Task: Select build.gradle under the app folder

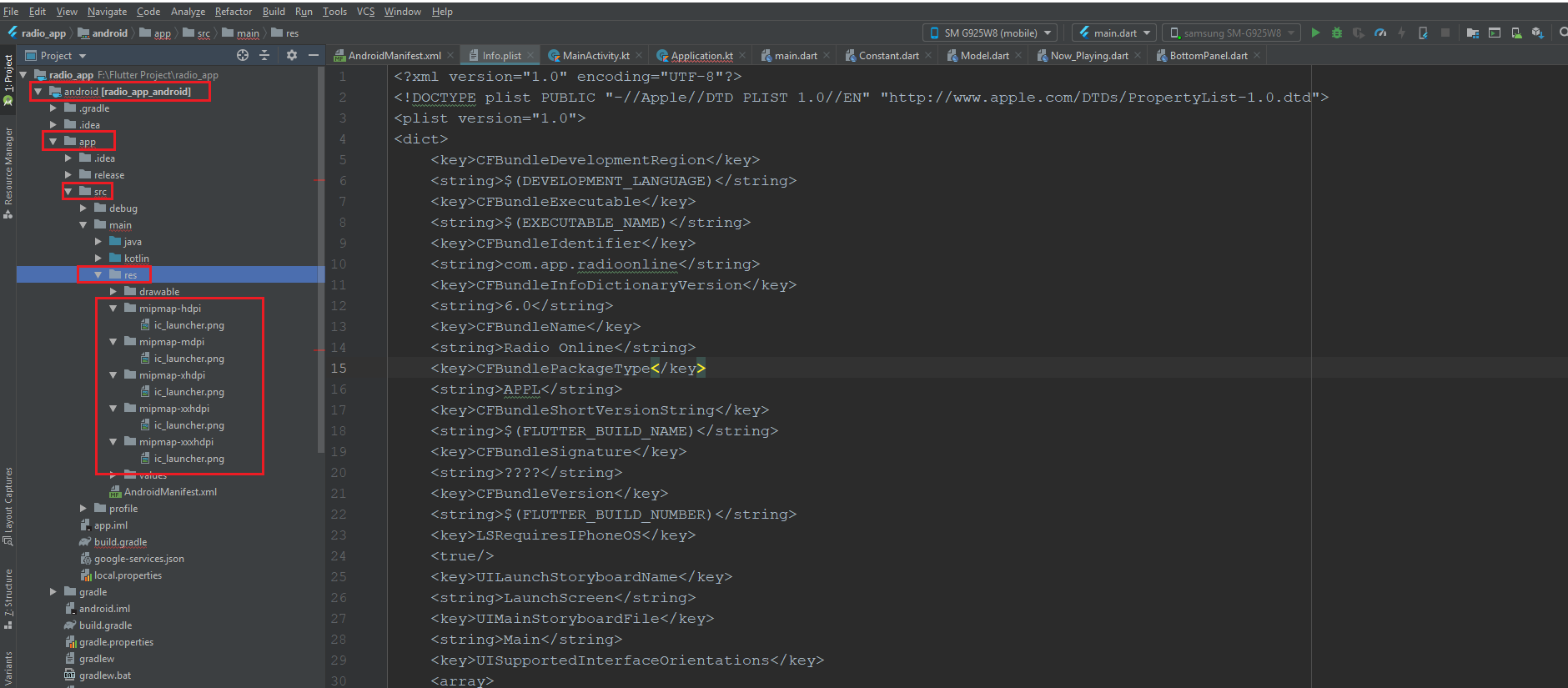Action: pyautogui.click(x=120, y=542)
